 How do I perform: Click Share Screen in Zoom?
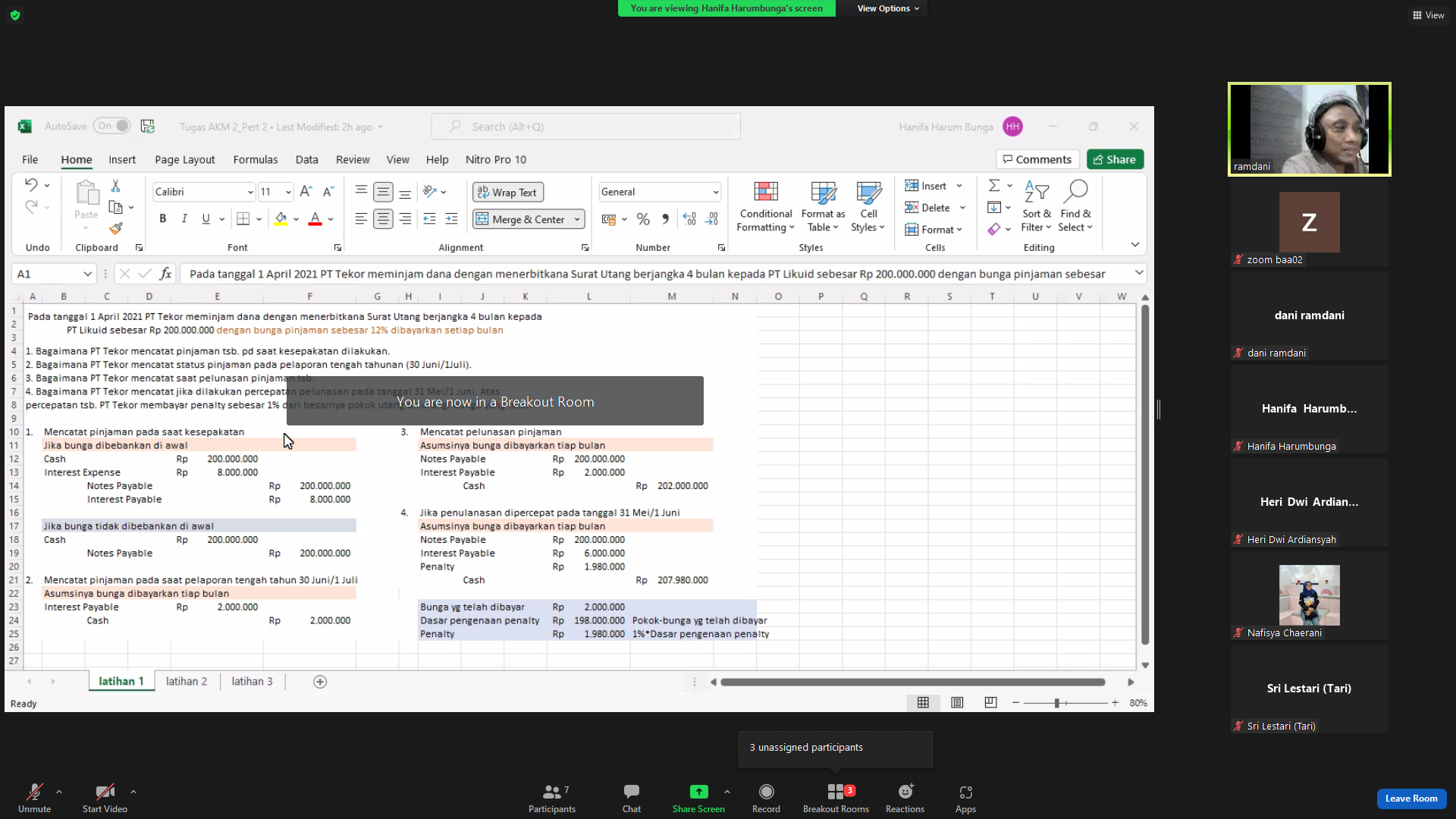[698, 798]
